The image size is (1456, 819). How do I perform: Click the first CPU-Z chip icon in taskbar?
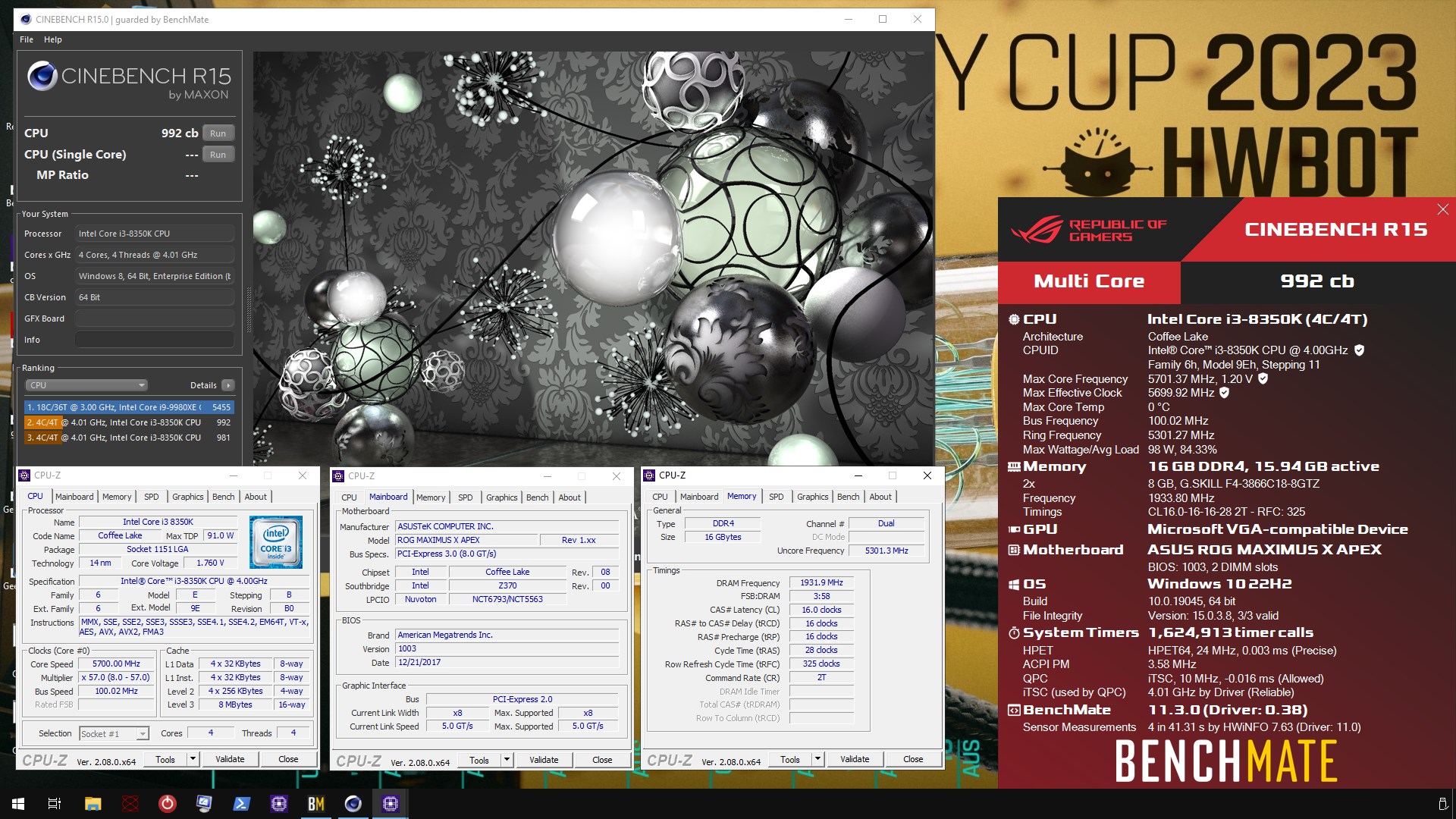(x=279, y=804)
